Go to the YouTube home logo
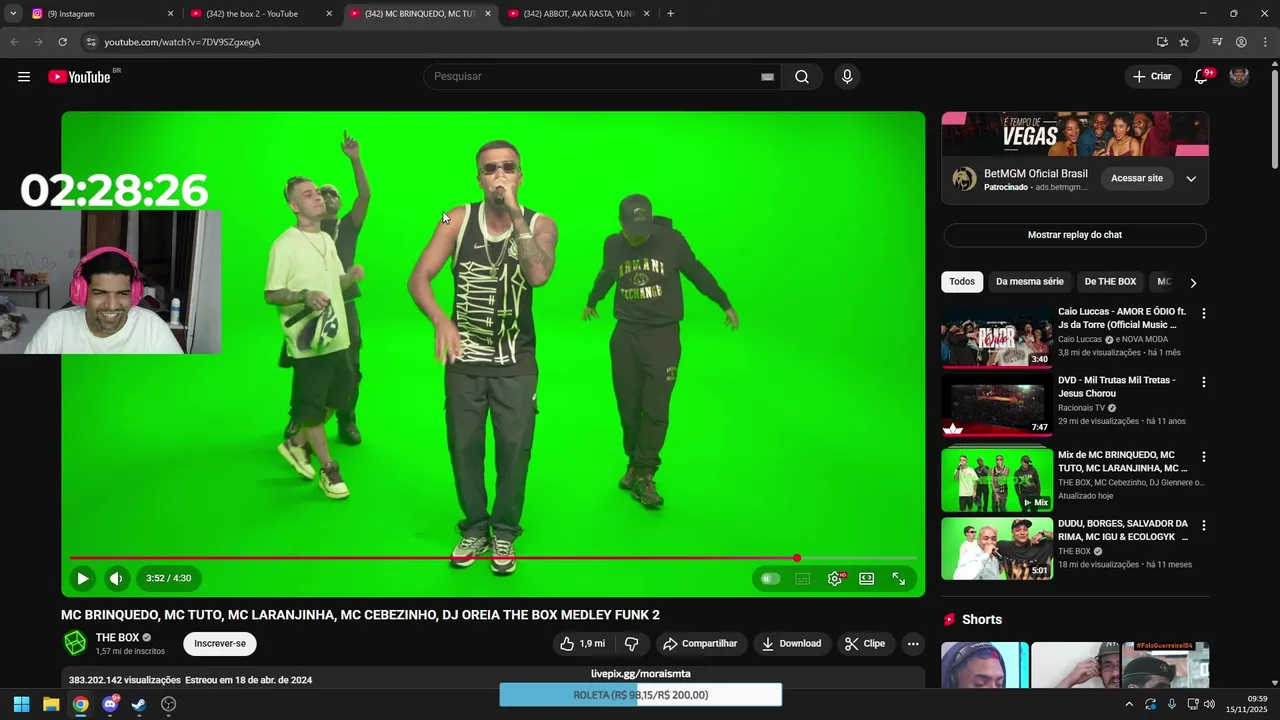The height and width of the screenshot is (720, 1280). point(79,77)
